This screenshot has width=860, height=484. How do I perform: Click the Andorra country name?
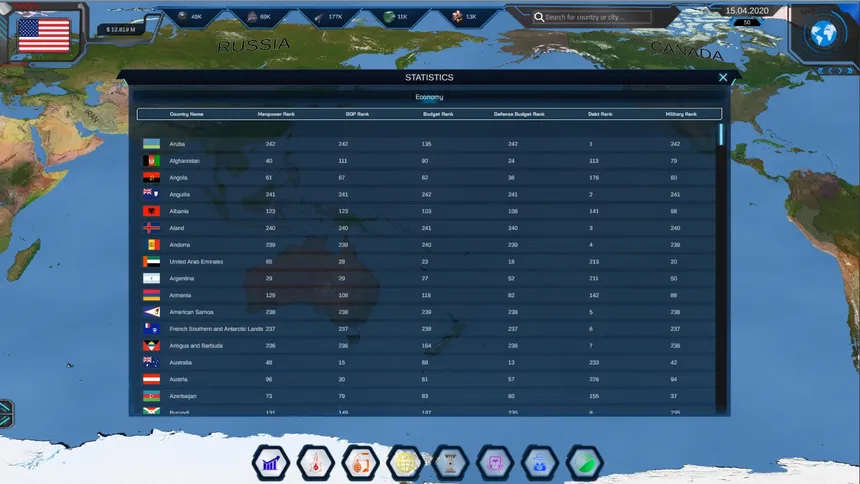(x=179, y=245)
